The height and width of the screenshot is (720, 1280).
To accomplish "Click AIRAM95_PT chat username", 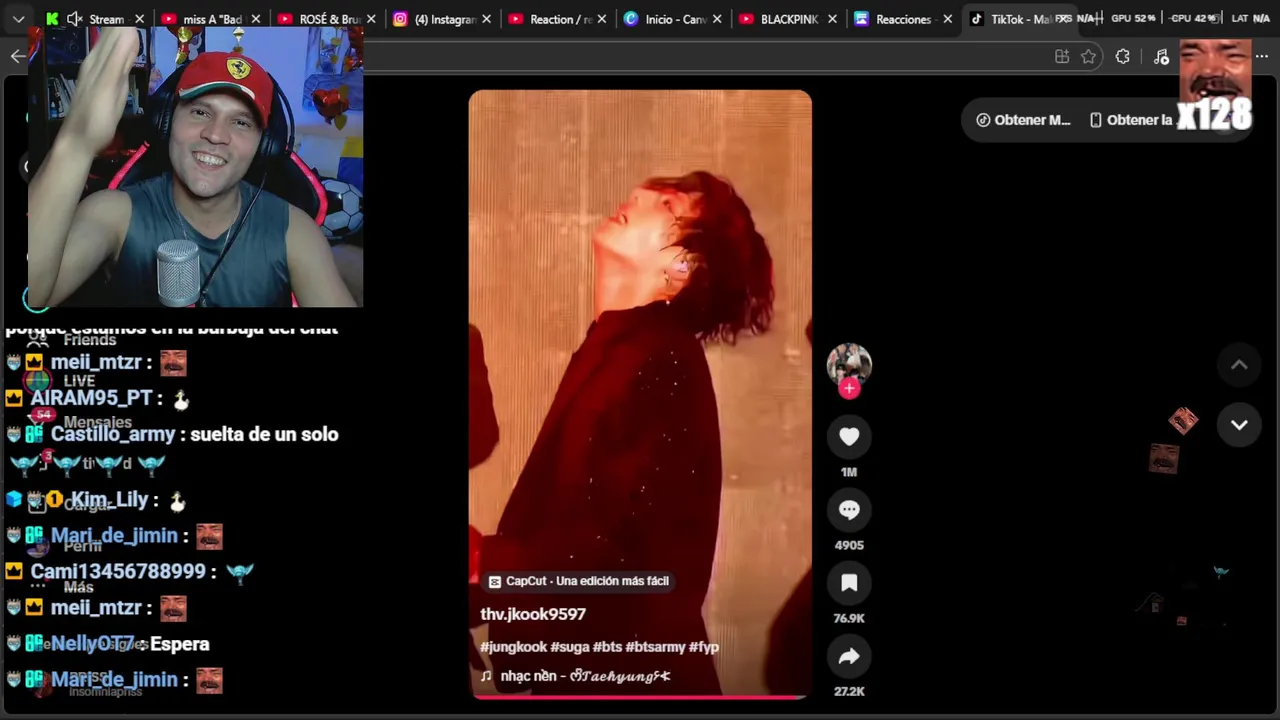I will pos(91,398).
